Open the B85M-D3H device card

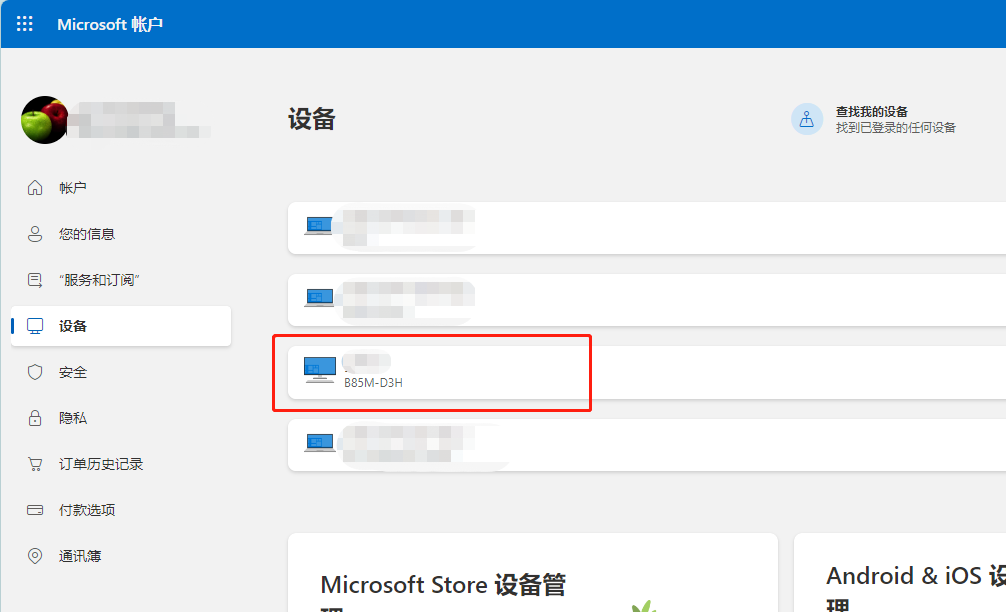(x=647, y=373)
